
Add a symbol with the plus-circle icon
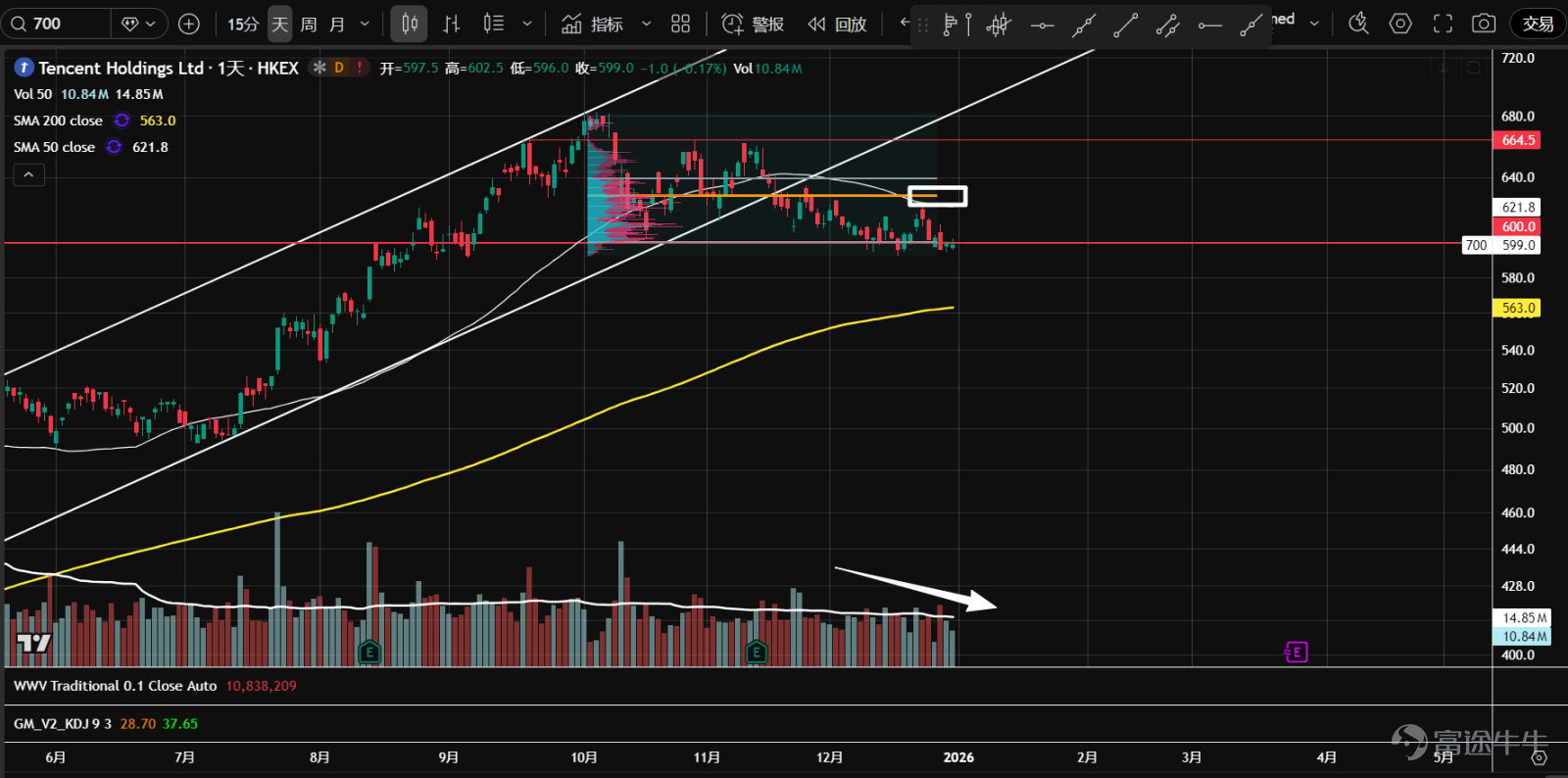click(189, 24)
